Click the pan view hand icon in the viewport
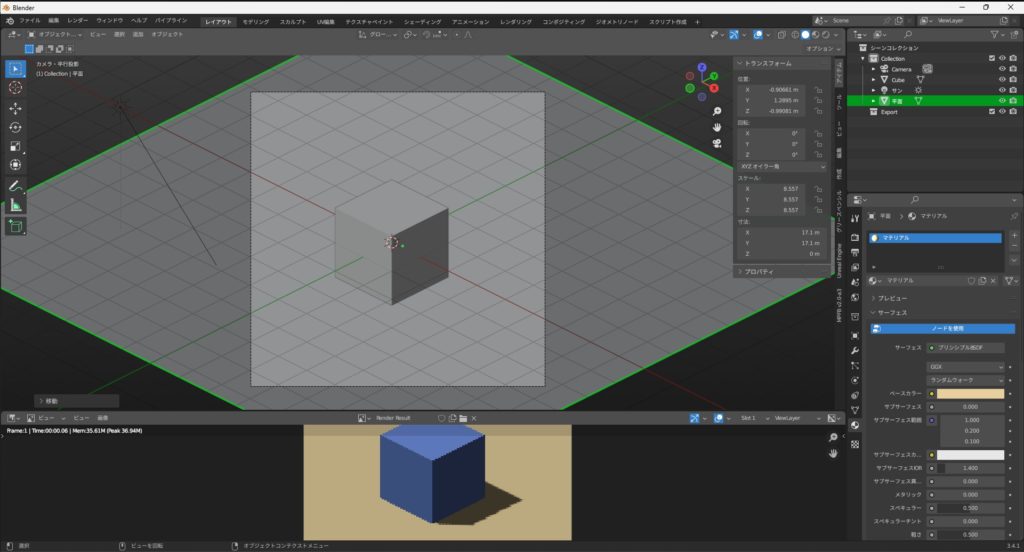Screen dimensions: 1024x552 [717, 127]
